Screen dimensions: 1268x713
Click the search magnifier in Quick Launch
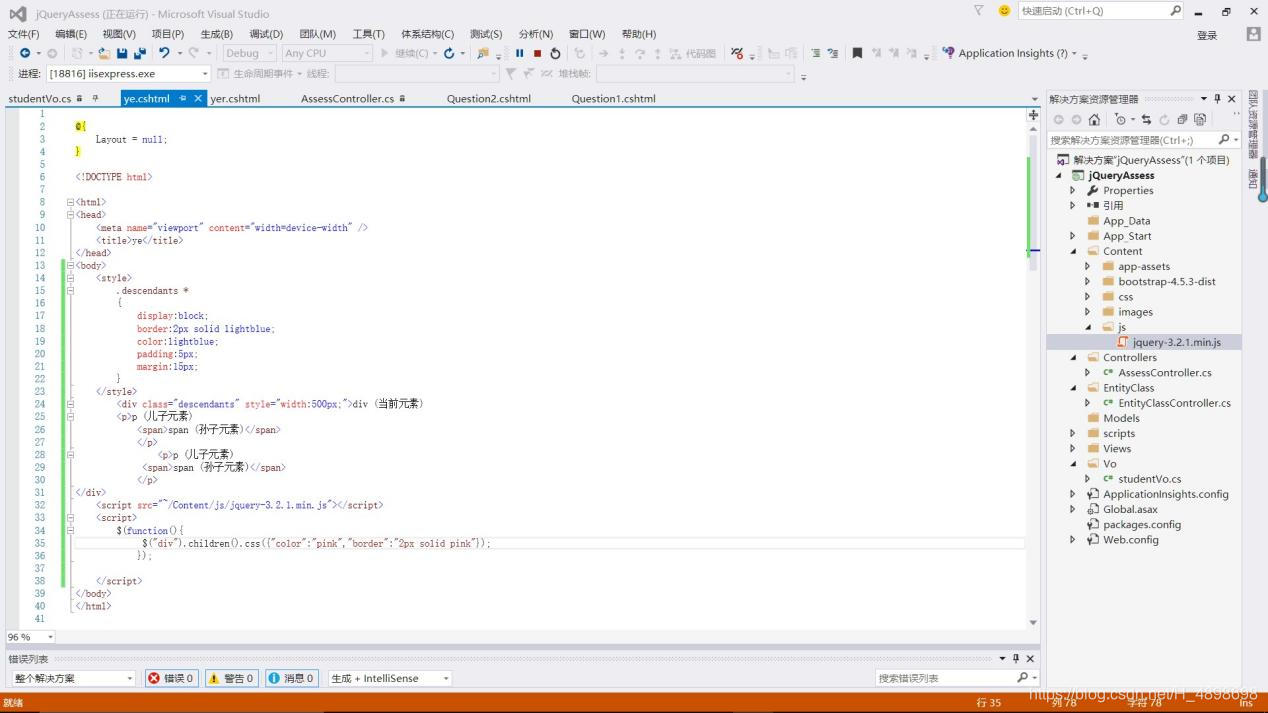(1176, 10)
